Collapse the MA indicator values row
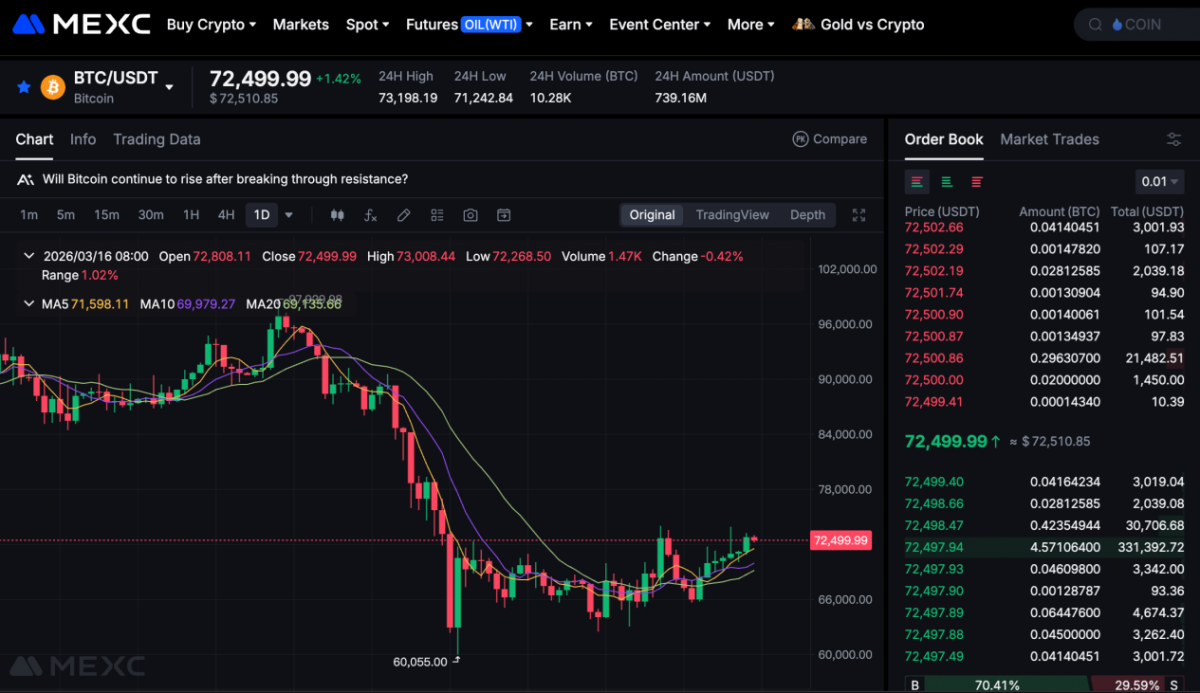The image size is (1200, 693). (x=29, y=303)
